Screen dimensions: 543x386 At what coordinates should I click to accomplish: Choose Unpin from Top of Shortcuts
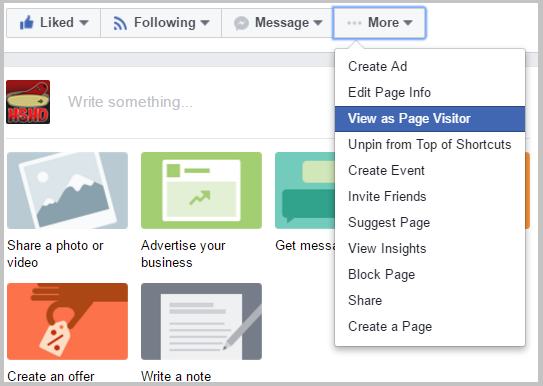coord(430,145)
